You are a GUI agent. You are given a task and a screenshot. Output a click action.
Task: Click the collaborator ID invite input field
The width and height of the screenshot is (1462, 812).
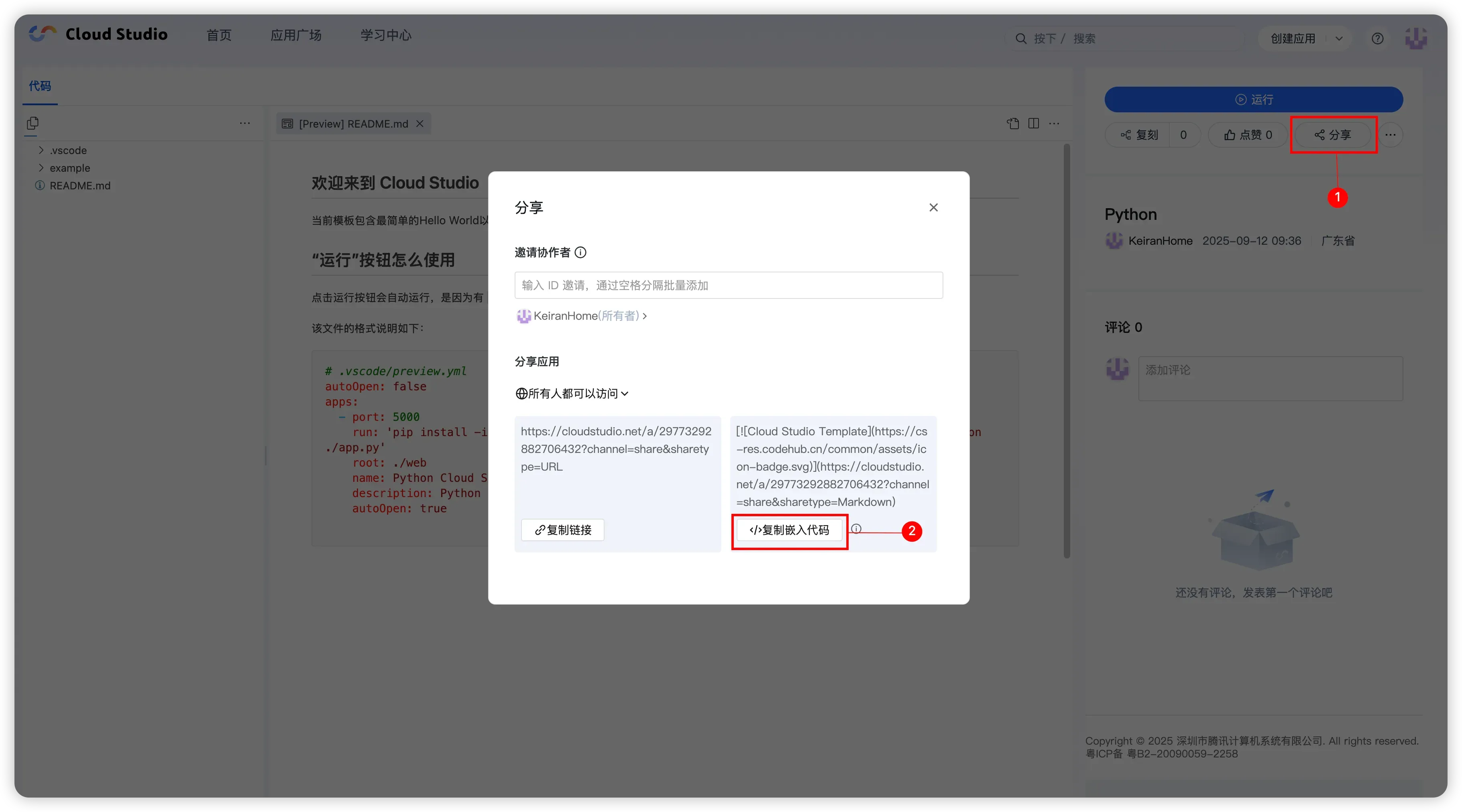728,285
